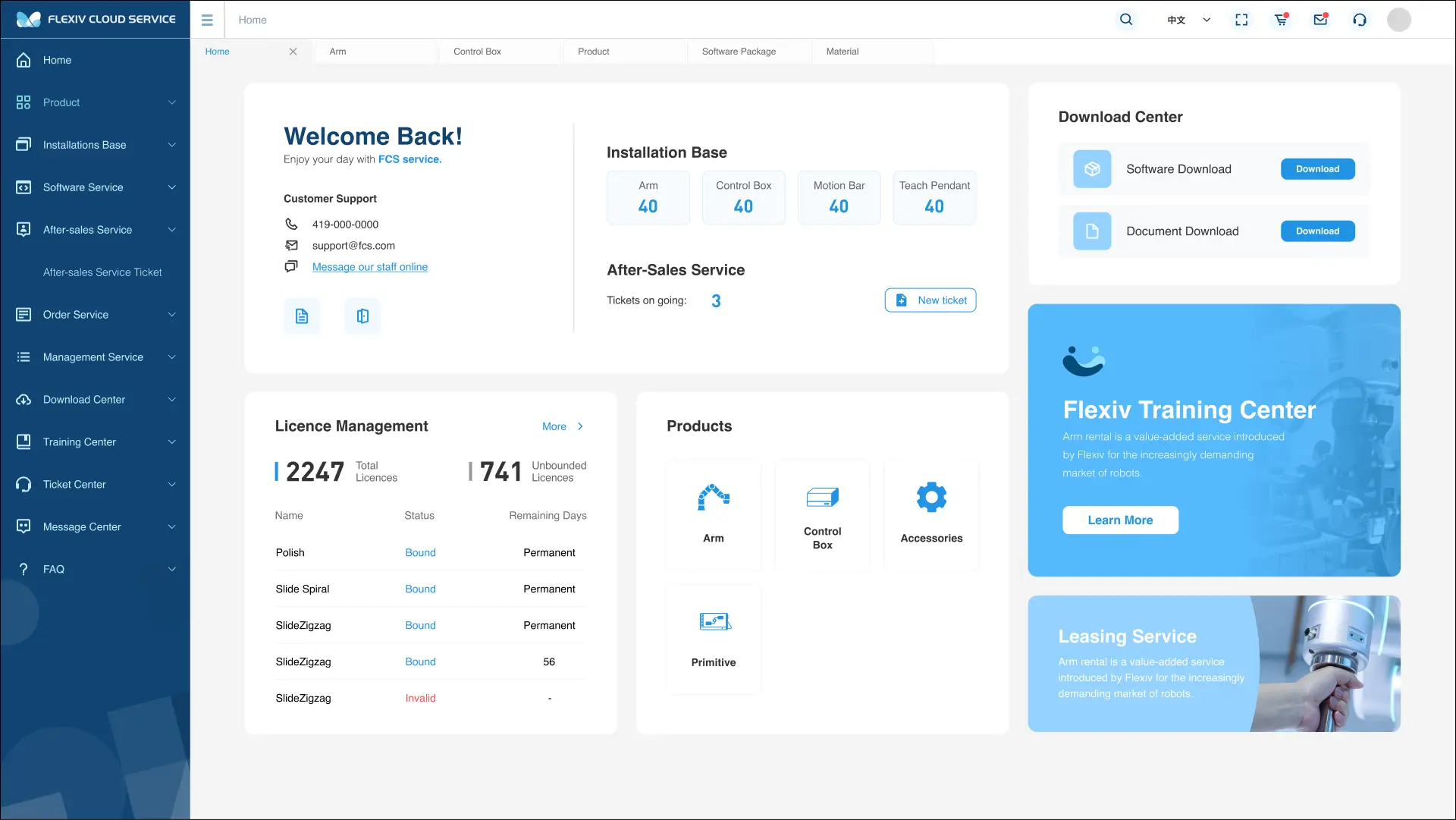Open the mail notifications icon
Screen dimensions: 1456x820
[1320, 20]
